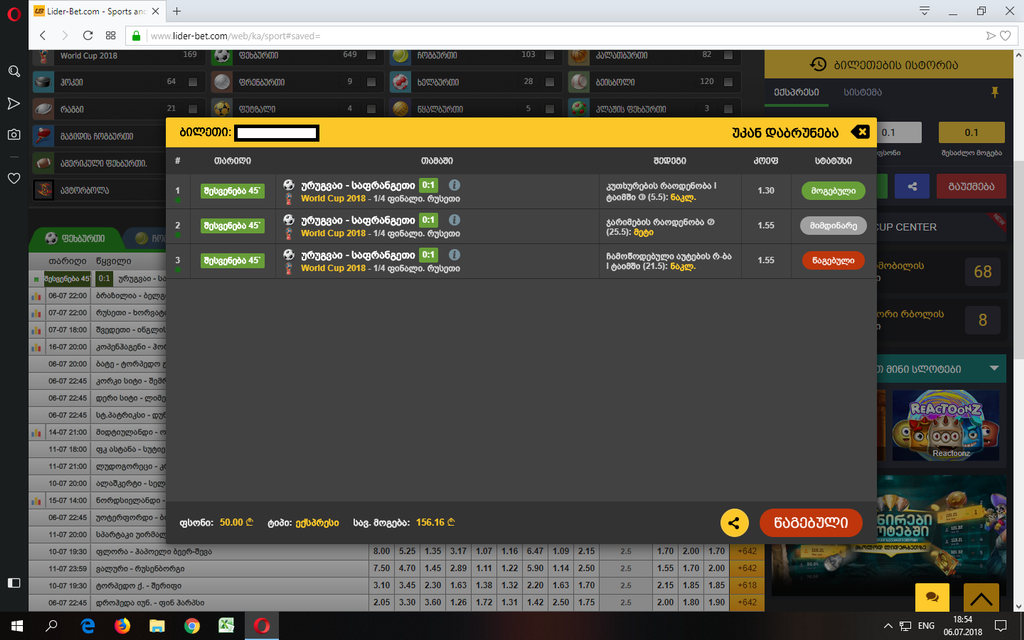Image resolution: width=1024 pixels, height=640 pixels.
Task: Open the Reactoonz slot thumbnail
Action: coord(946,425)
